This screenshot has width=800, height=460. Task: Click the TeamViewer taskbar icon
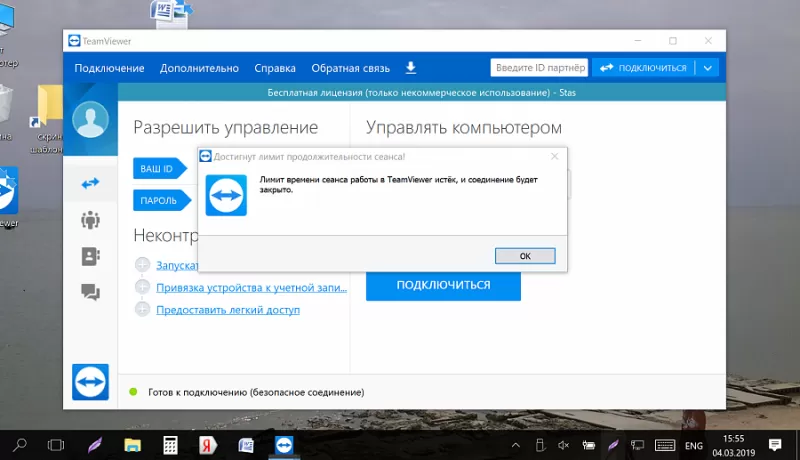point(284,445)
